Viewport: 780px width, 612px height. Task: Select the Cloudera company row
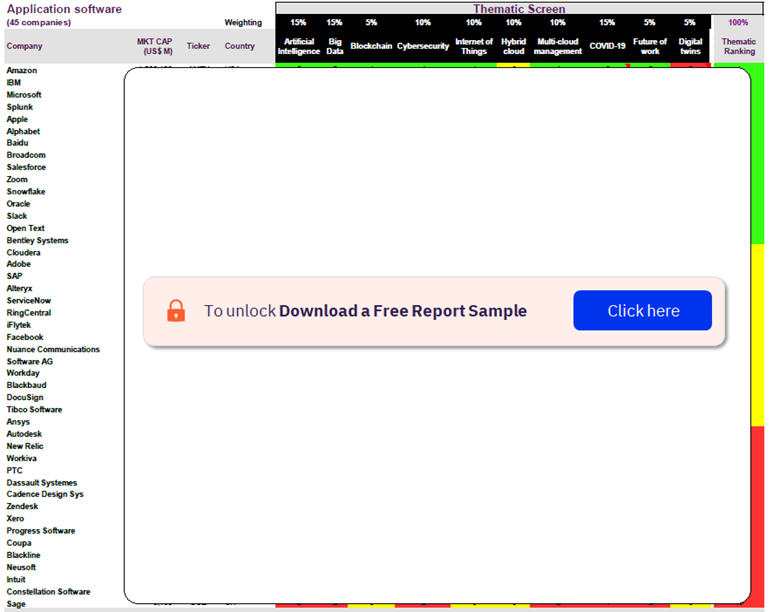coord(23,252)
